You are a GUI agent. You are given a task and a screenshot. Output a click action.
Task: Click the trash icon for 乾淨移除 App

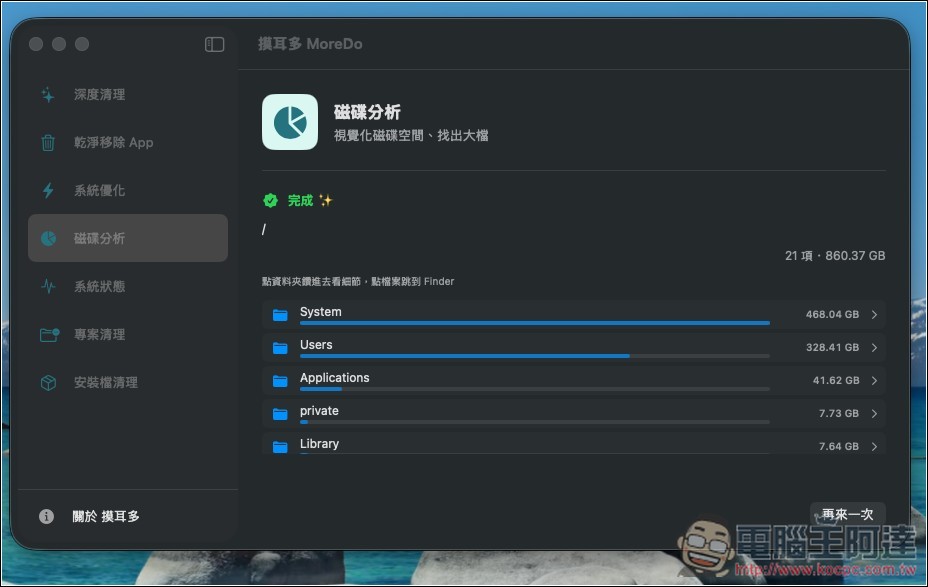point(48,143)
